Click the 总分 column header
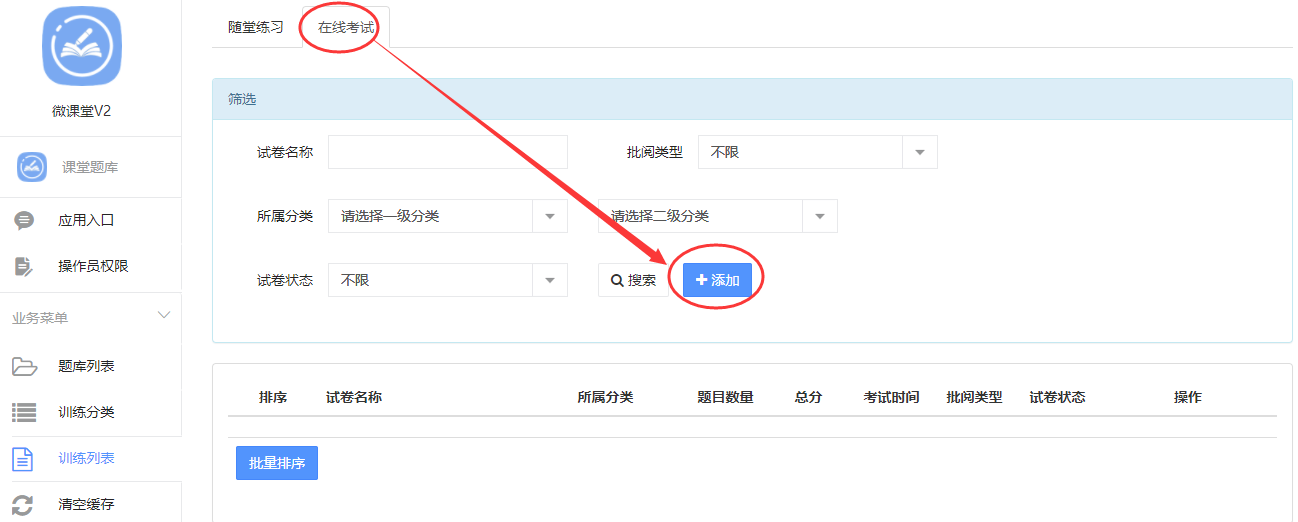This screenshot has width=1298, height=522. tap(808, 397)
